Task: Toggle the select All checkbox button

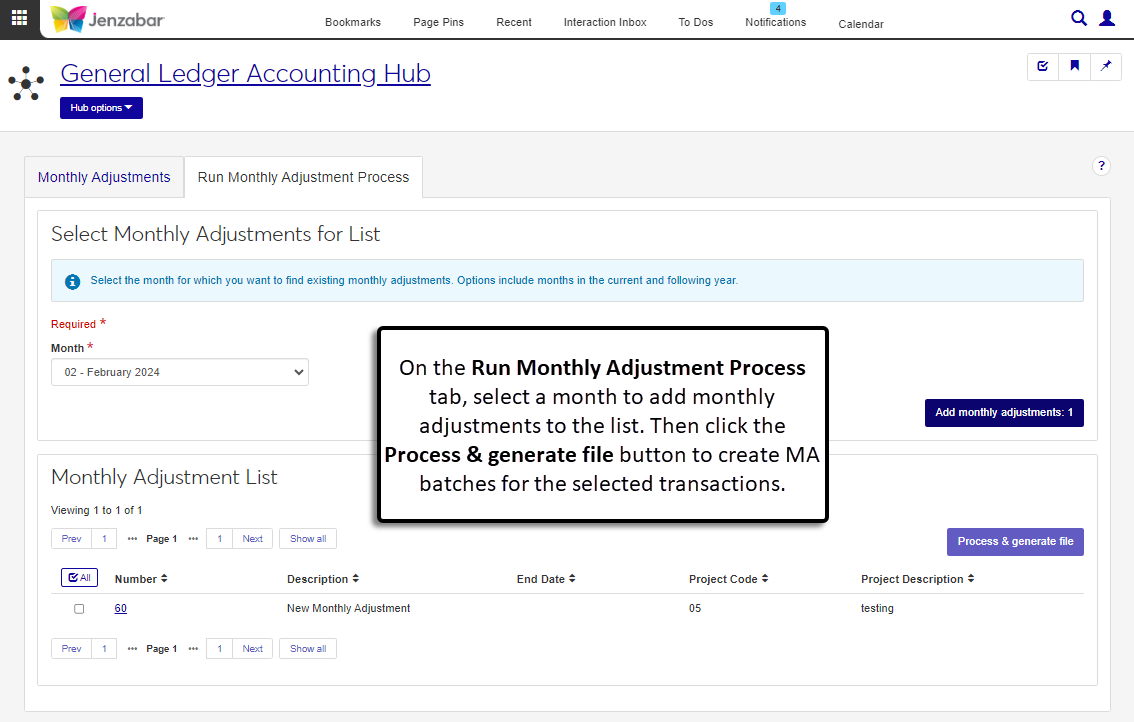Action: click(80, 578)
